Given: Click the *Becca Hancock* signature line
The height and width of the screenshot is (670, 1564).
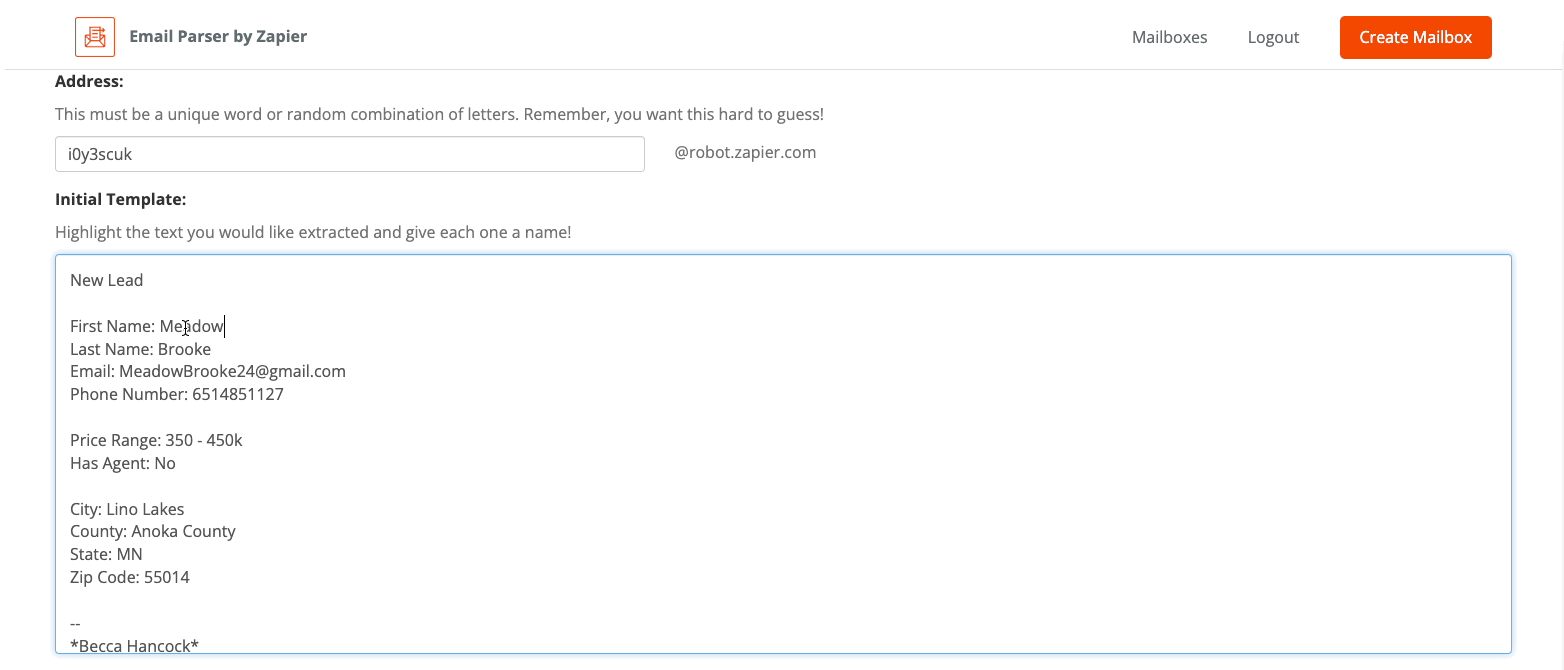Looking at the screenshot, I should pos(134,646).
